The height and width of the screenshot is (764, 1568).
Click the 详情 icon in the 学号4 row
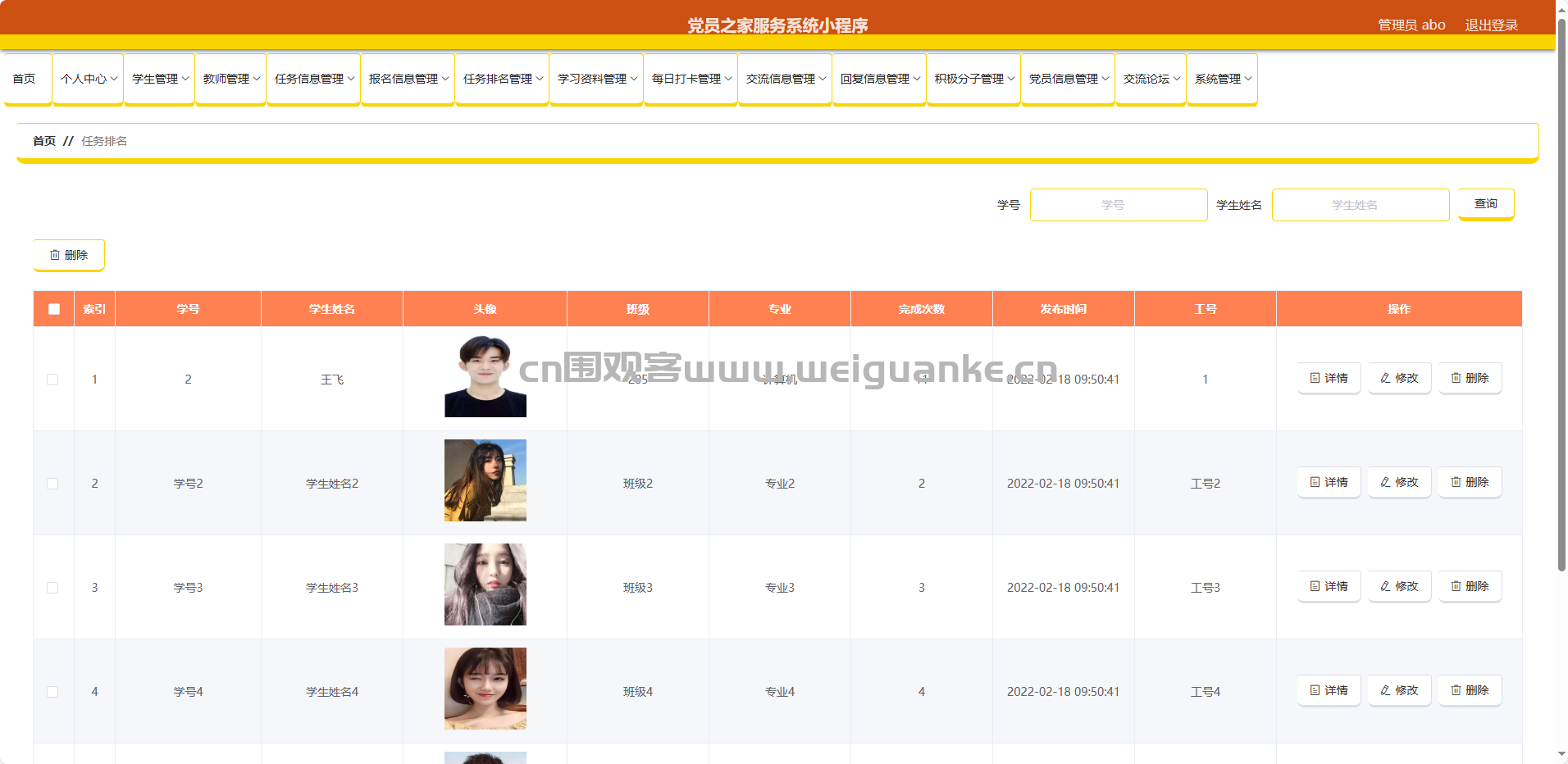1315,690
